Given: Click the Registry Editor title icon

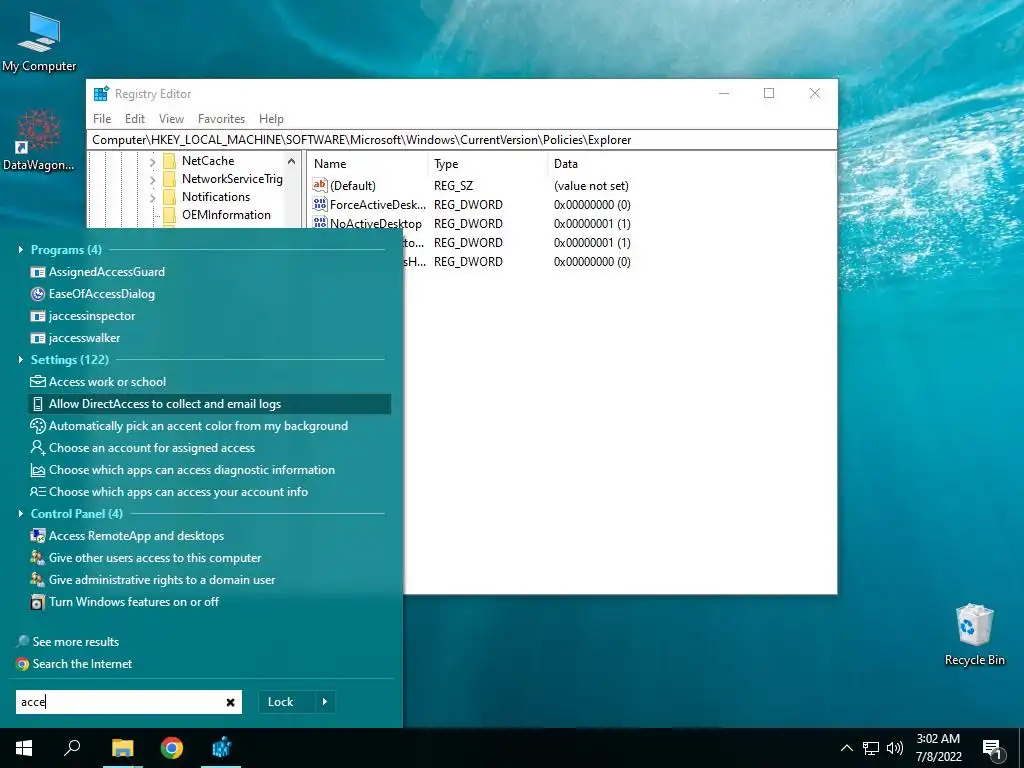Looking at the screenshot, I should point(101,94).
